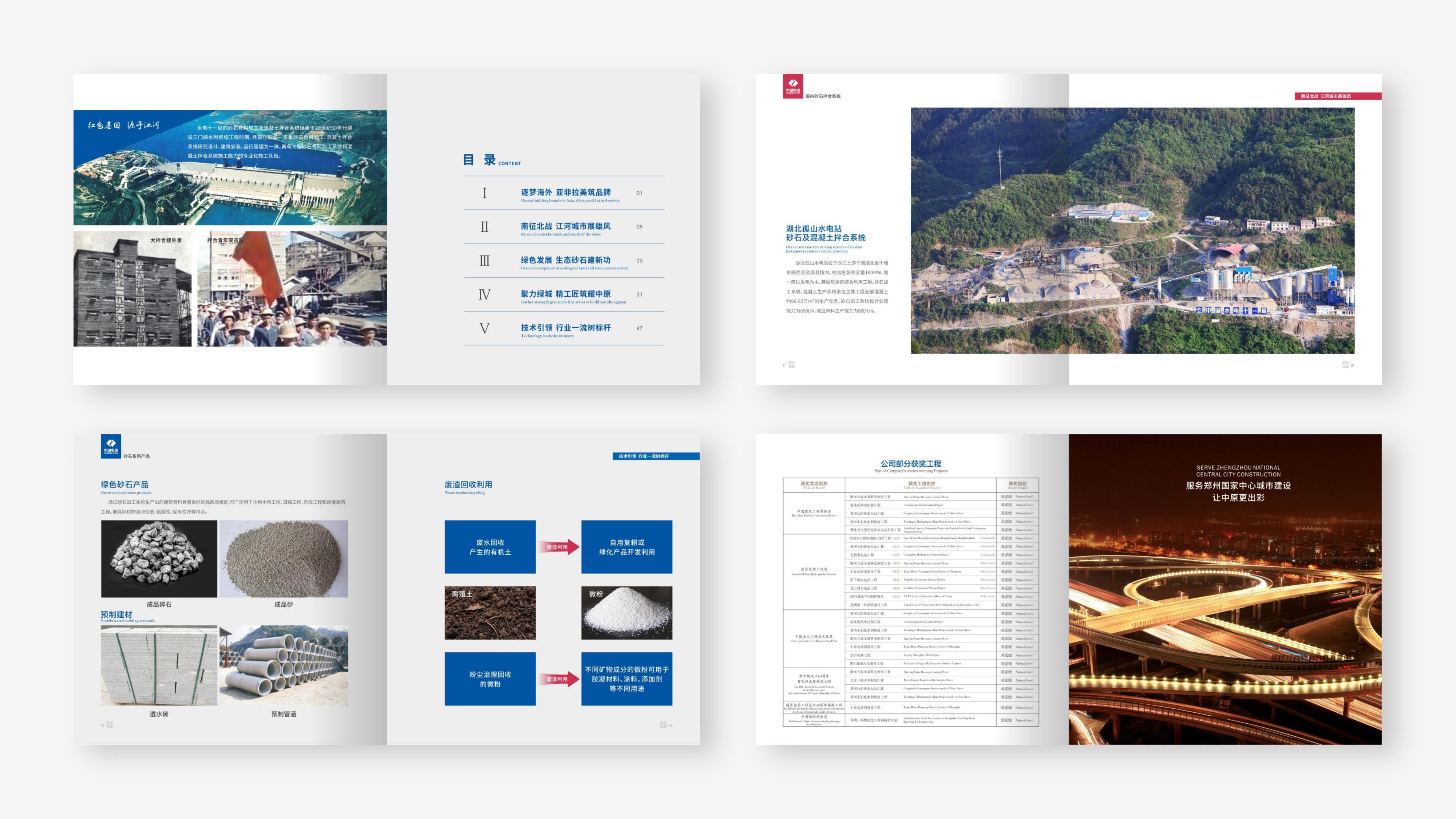The height and width of the screenshot is (819, 1456).
Task: Click the dam aerial photo with blue overlay
Action: pos(230,168)
